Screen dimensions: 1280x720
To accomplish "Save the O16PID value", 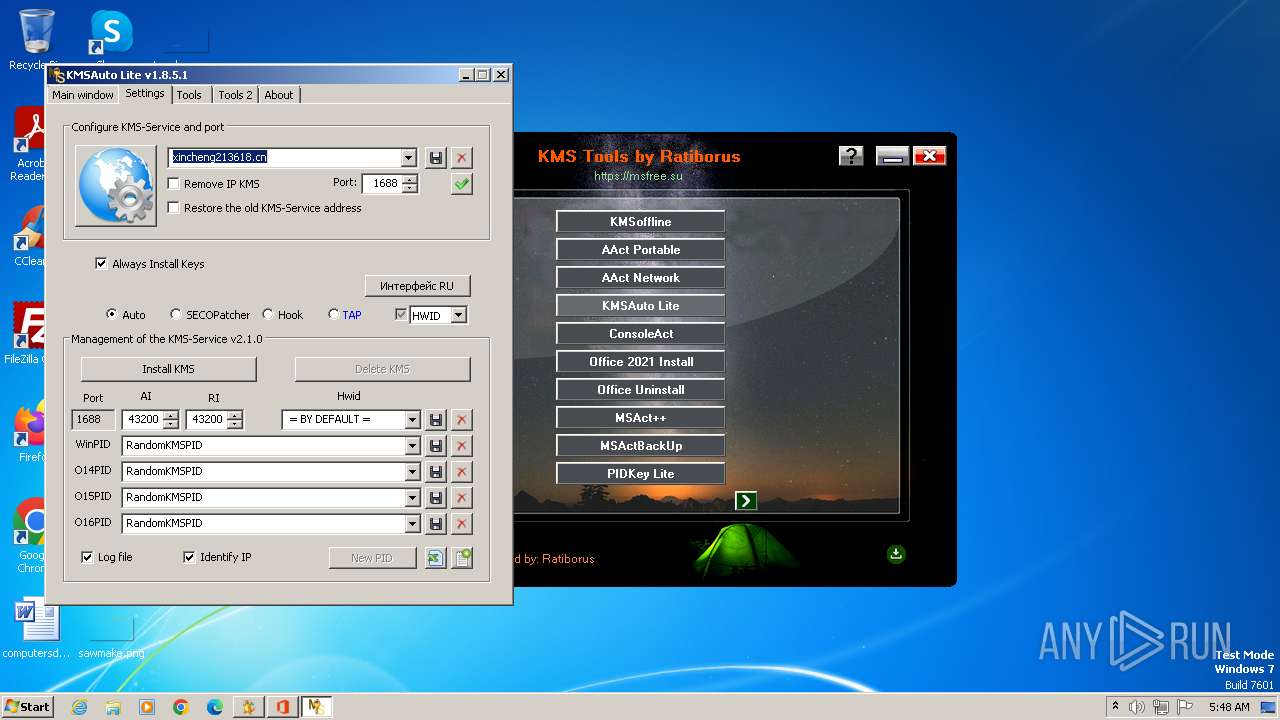I will coord(436,524).
